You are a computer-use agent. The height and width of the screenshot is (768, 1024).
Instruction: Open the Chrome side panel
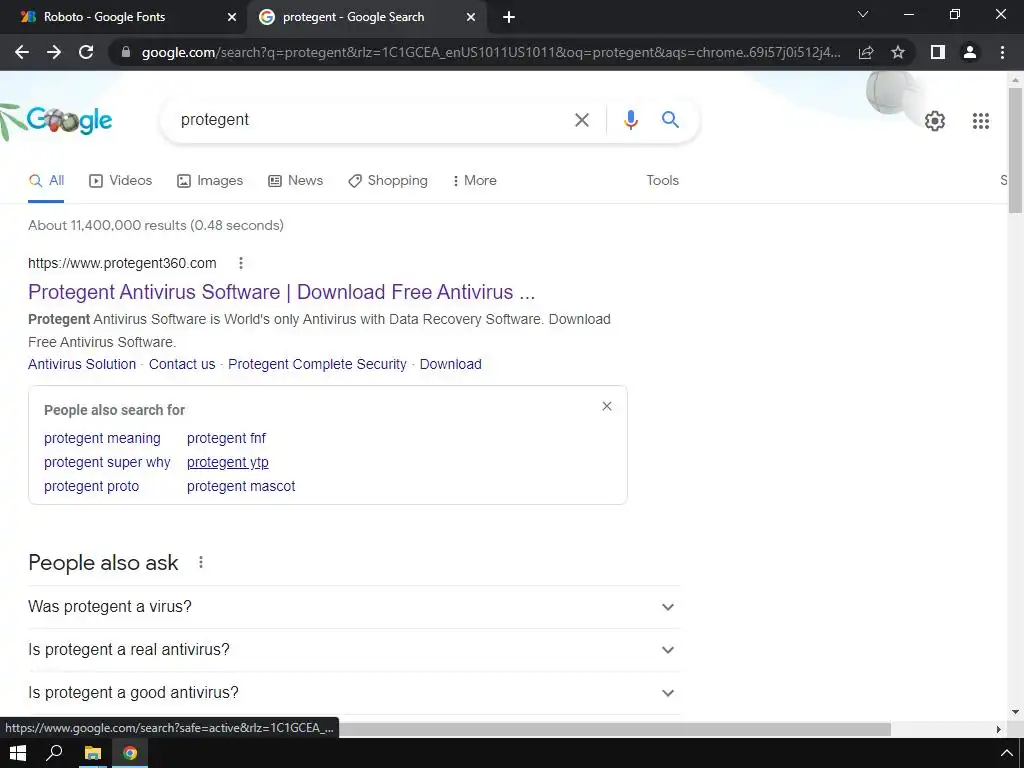(x=938, y=52)
